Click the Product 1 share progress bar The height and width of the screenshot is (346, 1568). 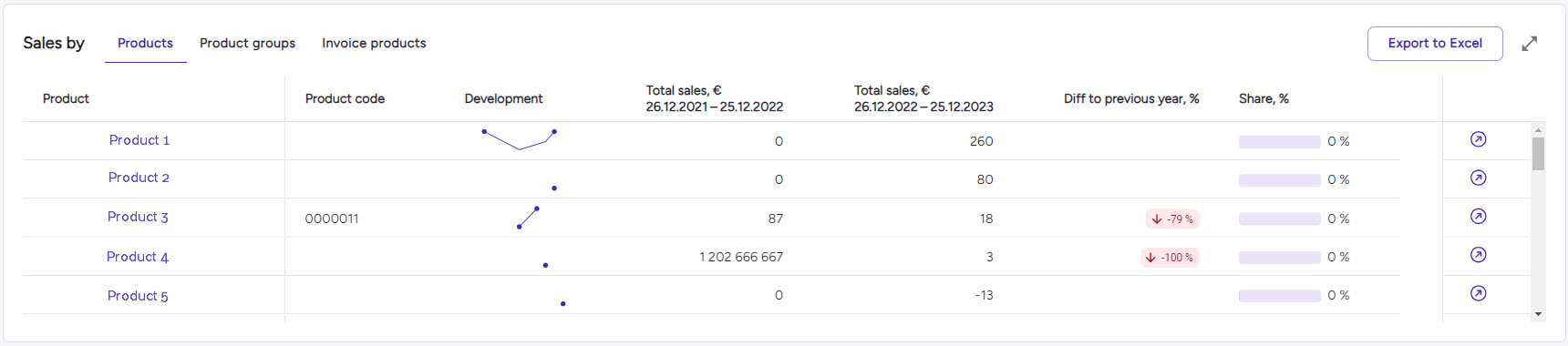(1280, 142)
